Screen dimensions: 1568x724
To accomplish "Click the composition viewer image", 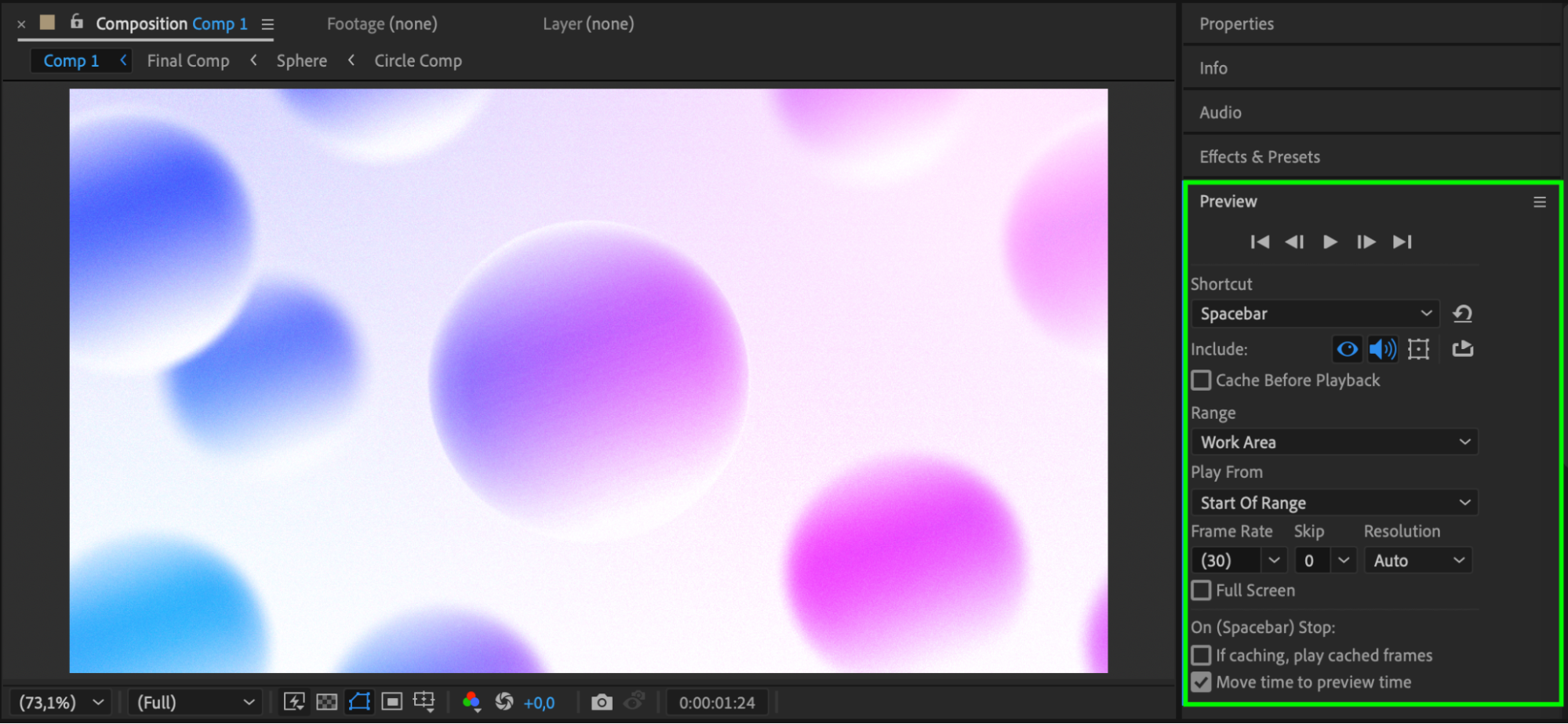I will coord(588,380).
